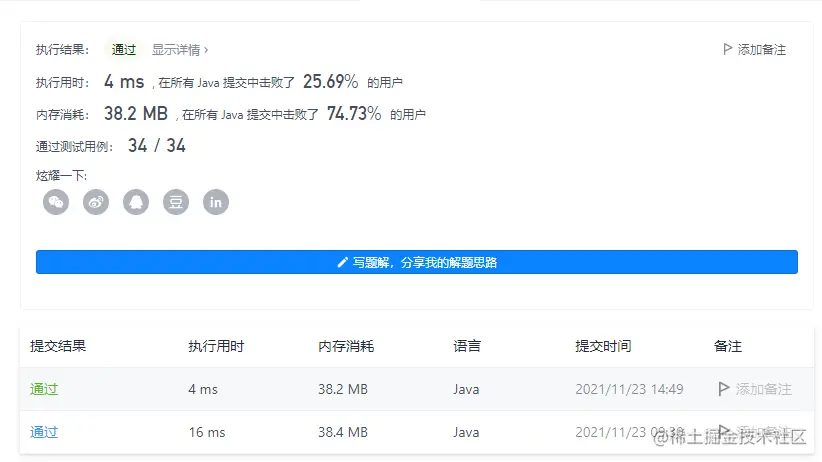Click the 内存消耗 column header
This screenshot has width=822, height=462.
(x=346, y=346)
